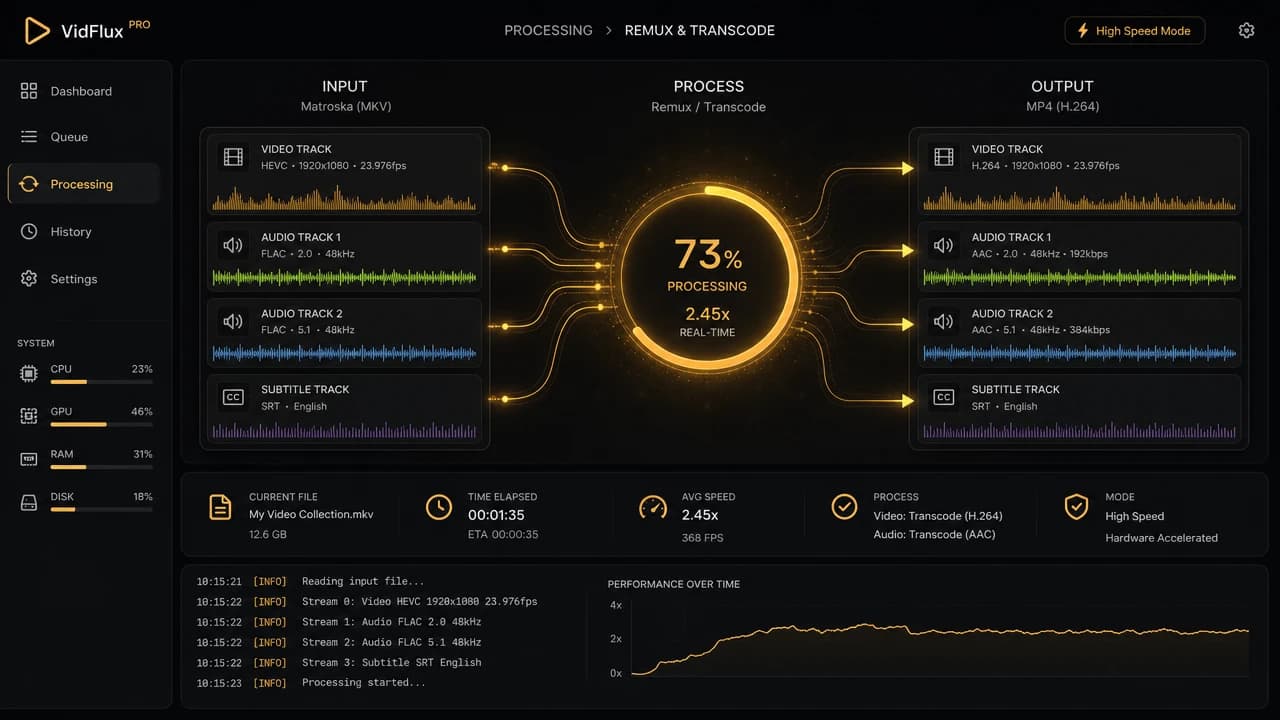Click the '368 FPS' value
Image resolution: width=1280 pixels, height=720 pixels.
coord(703,538)
